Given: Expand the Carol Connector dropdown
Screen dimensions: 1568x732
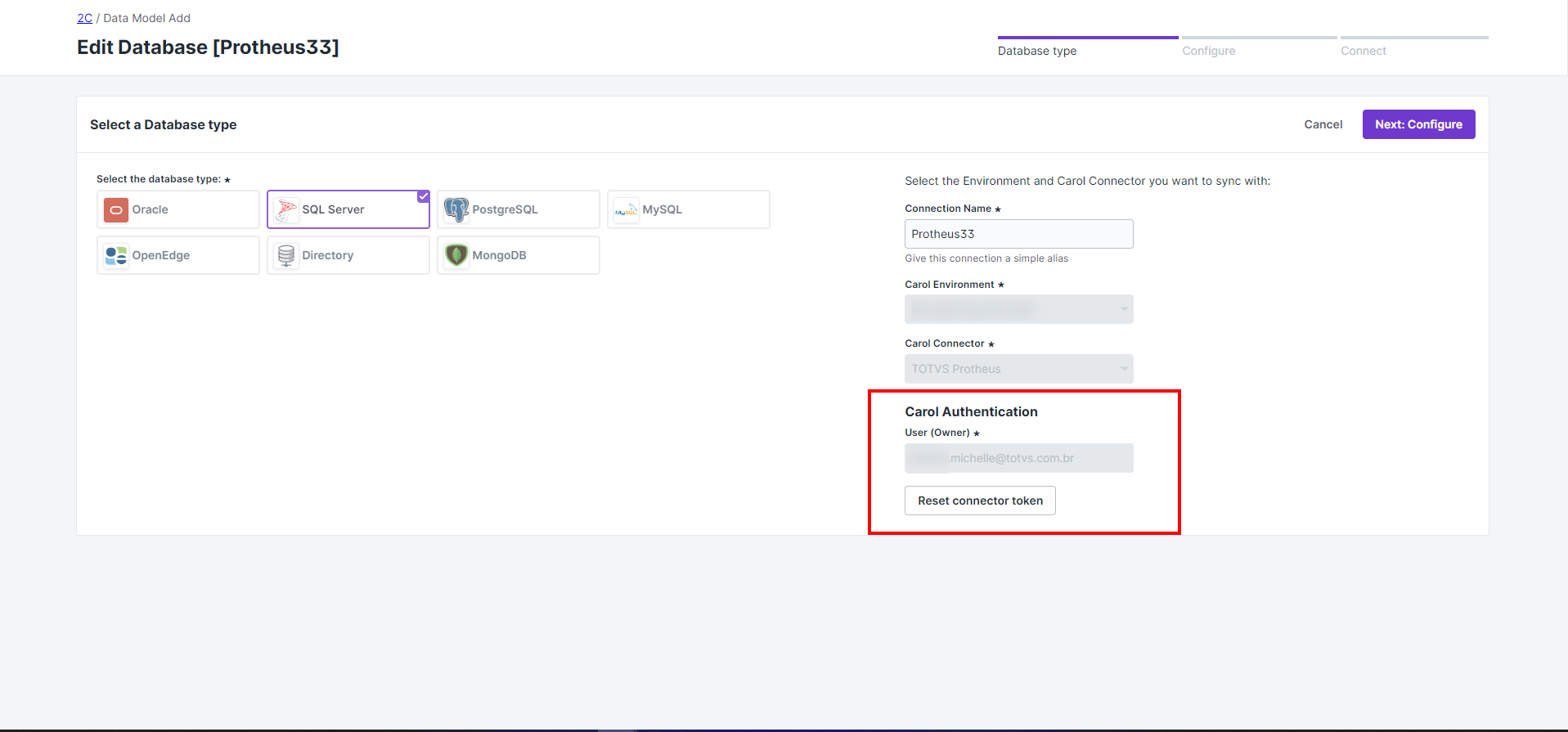Looking at the screenshot, I should point(1018,369).
